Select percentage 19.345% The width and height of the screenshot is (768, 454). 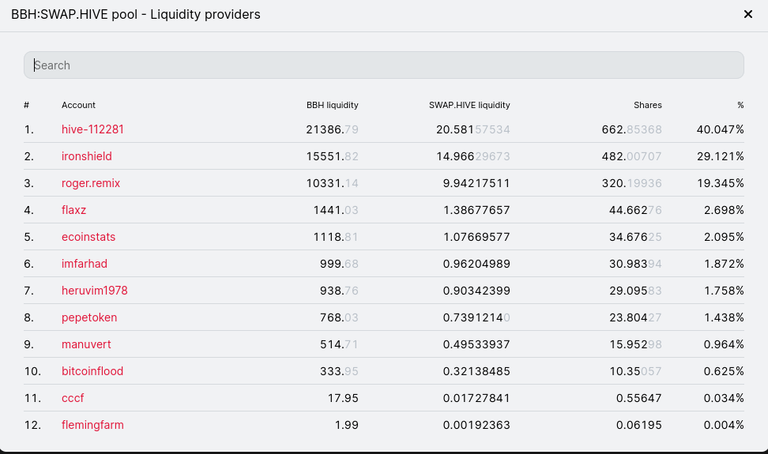tap(720, 183)
